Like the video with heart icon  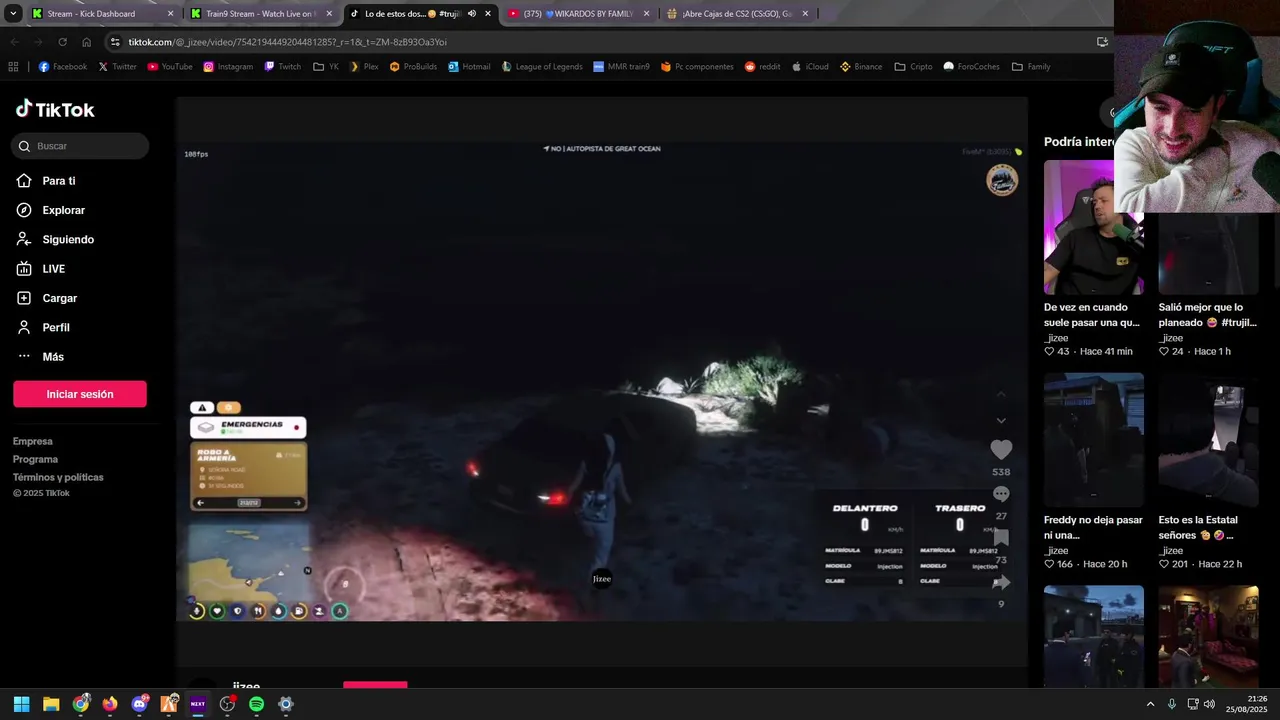[1001, 450]
